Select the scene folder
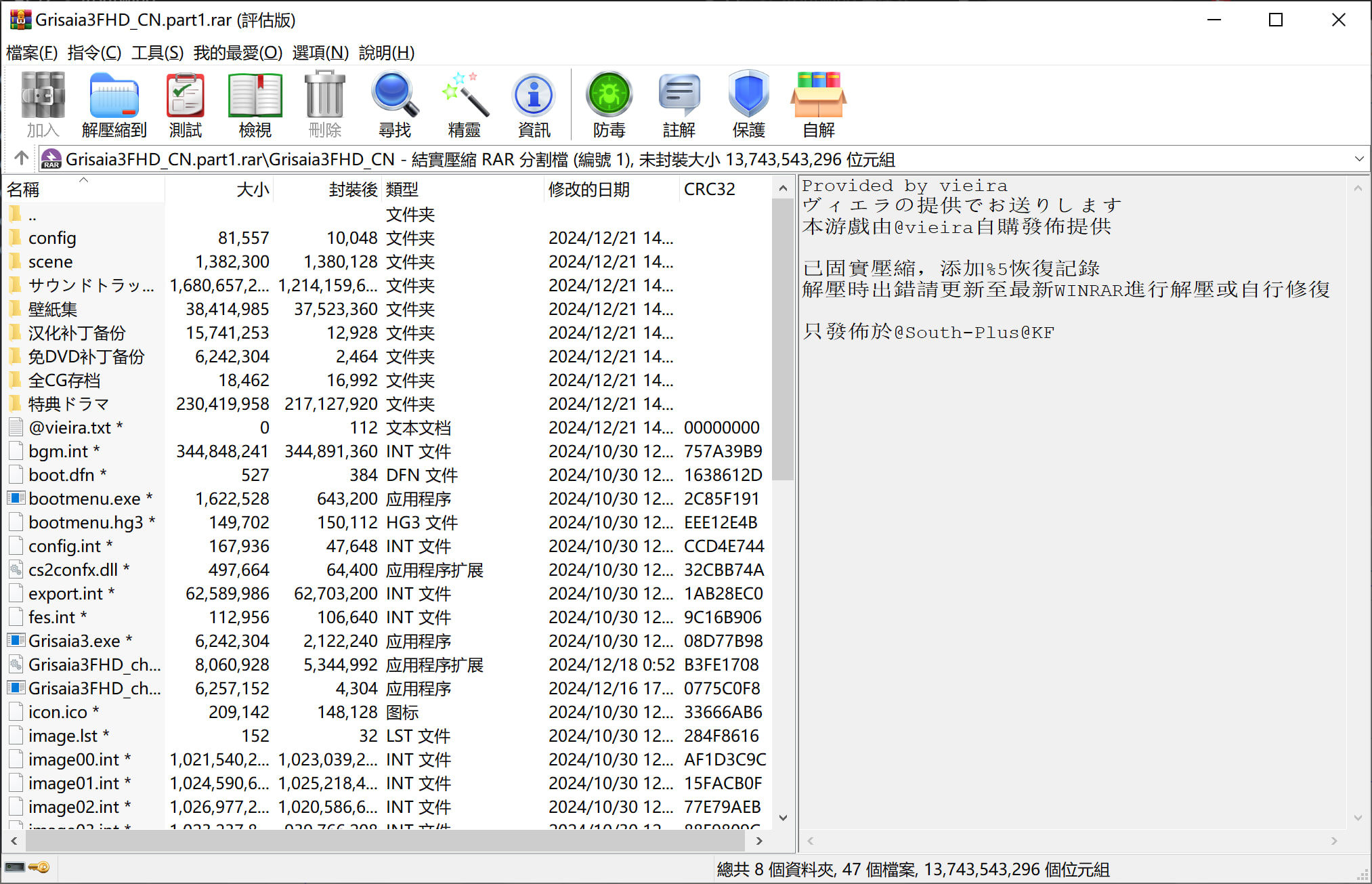The width and height of the screenshot is (1372, 884). [x=50, y=261]
